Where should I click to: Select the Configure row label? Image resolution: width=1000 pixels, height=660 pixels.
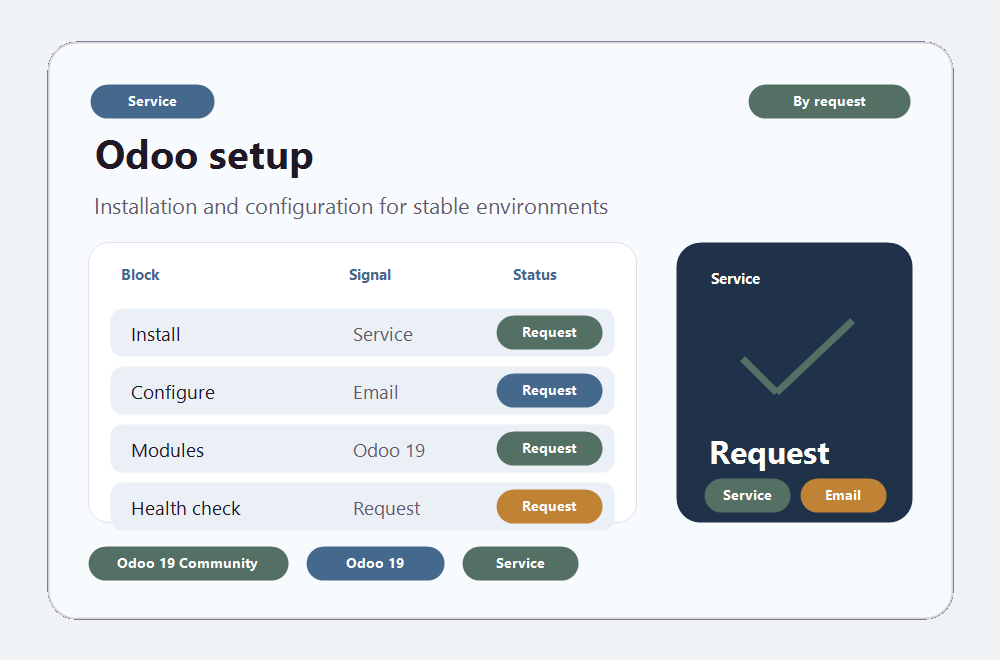tap(173, 392)
